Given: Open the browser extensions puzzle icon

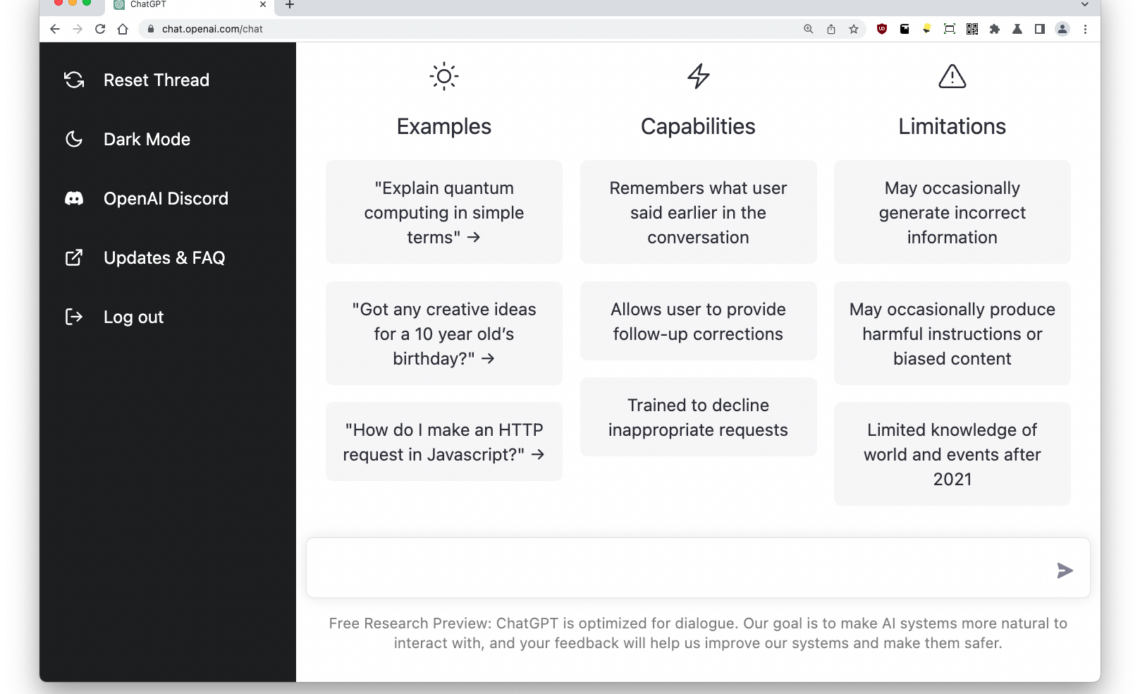Looking at the screenshot, I should [x=994, y=29].
